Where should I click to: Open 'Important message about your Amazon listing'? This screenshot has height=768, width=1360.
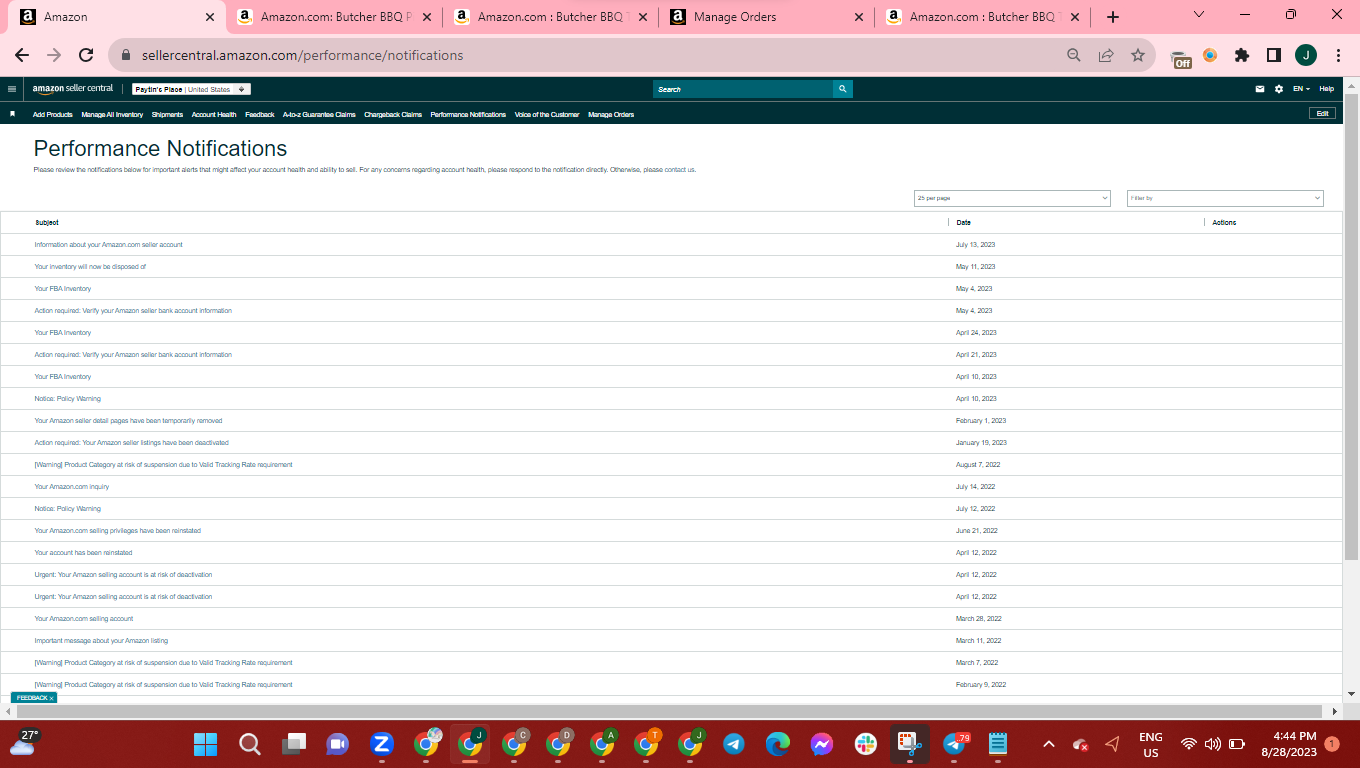click(101, 641)
